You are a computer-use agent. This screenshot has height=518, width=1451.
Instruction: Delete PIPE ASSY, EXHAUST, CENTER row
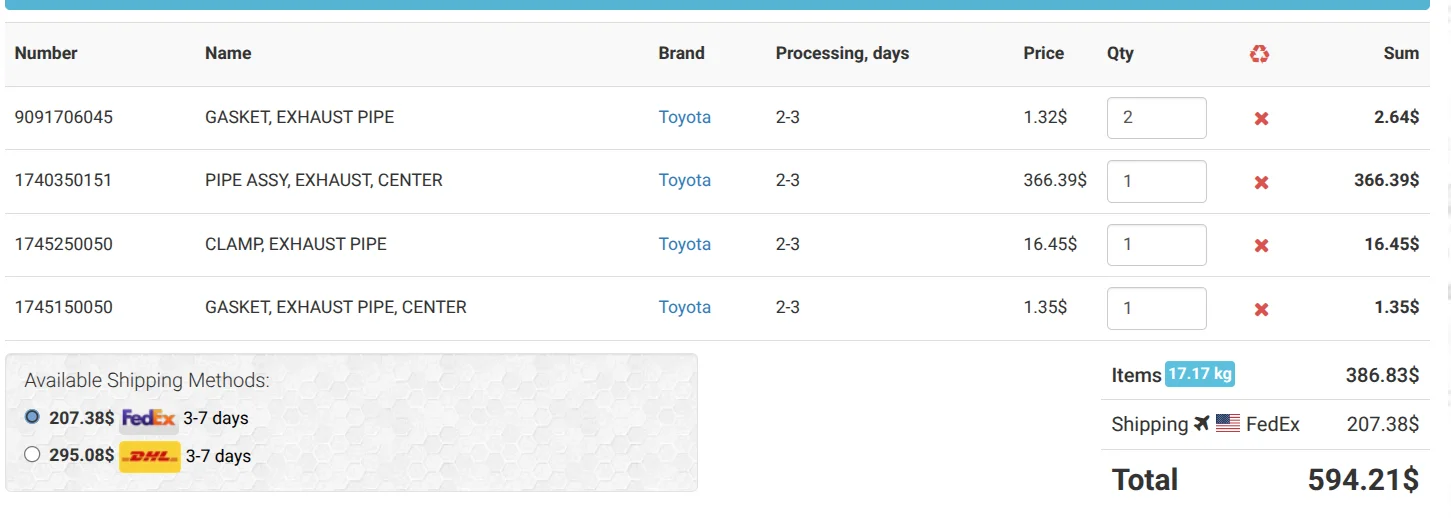point(1261,182)
